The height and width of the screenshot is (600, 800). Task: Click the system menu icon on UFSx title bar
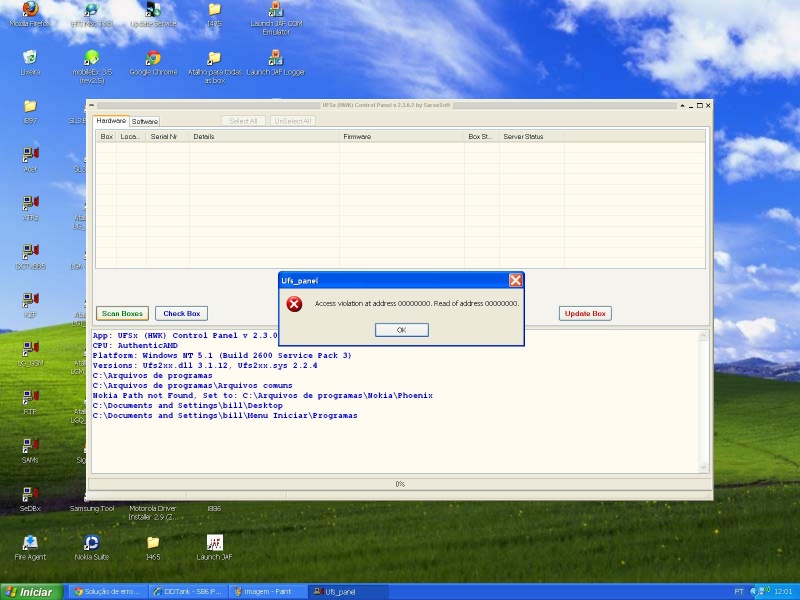91,105
